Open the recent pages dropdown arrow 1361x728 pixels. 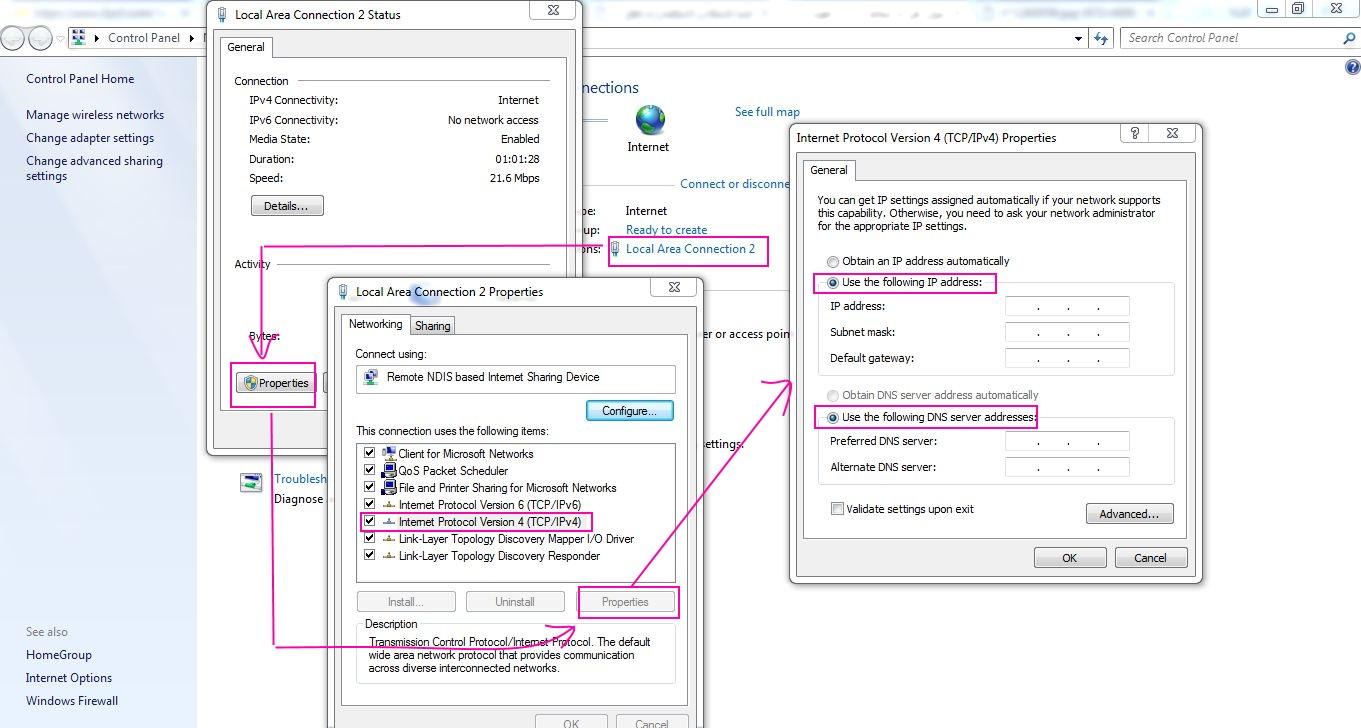click(60, 39)
